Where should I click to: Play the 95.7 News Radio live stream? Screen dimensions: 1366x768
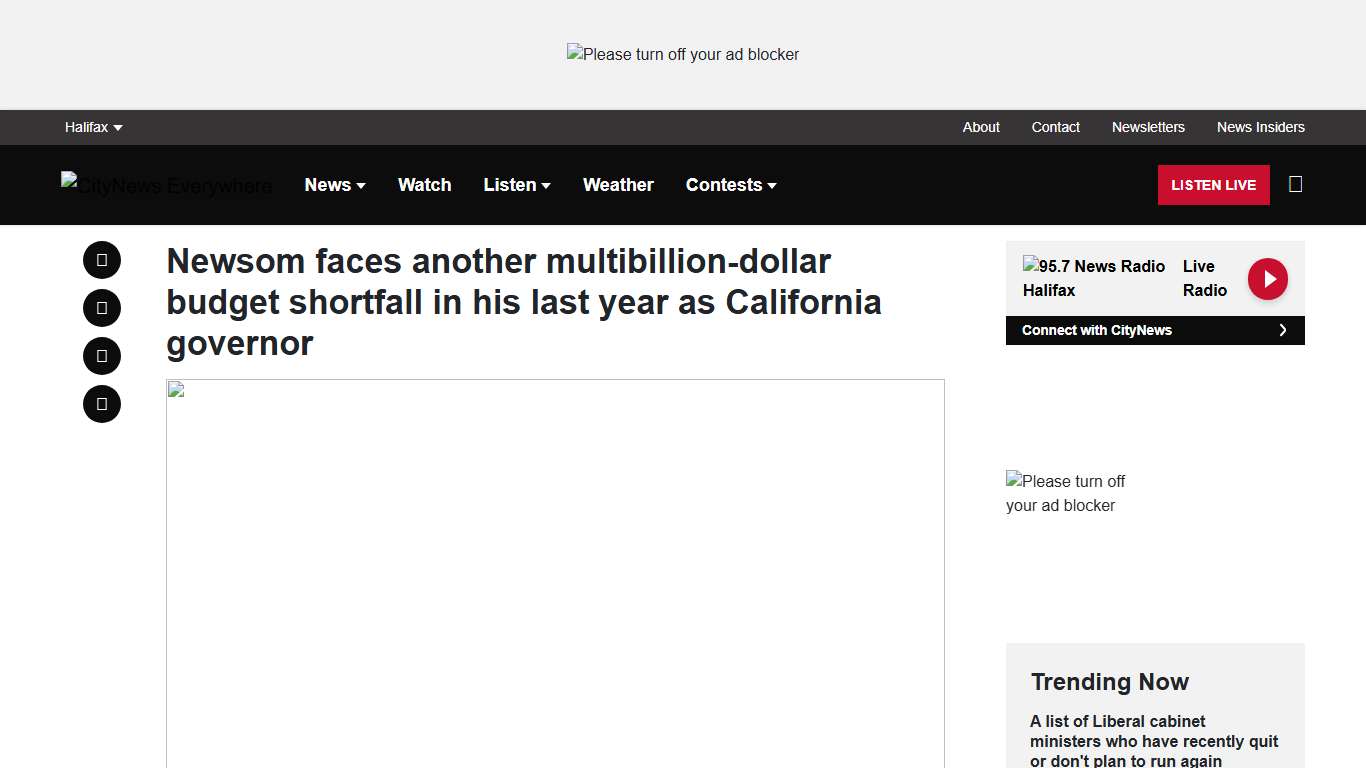tap(1267, 279)
